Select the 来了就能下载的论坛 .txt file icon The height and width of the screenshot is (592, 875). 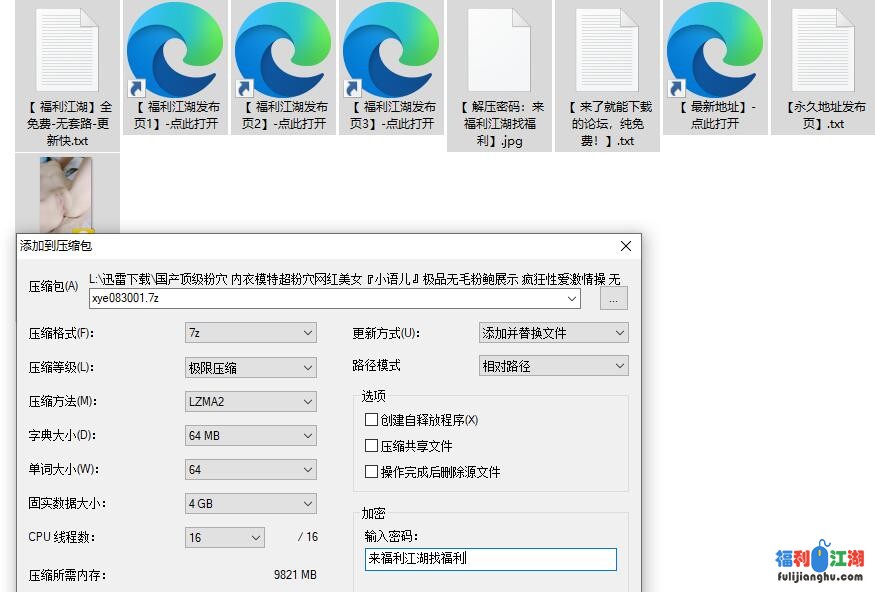click(x=607, y=50)
